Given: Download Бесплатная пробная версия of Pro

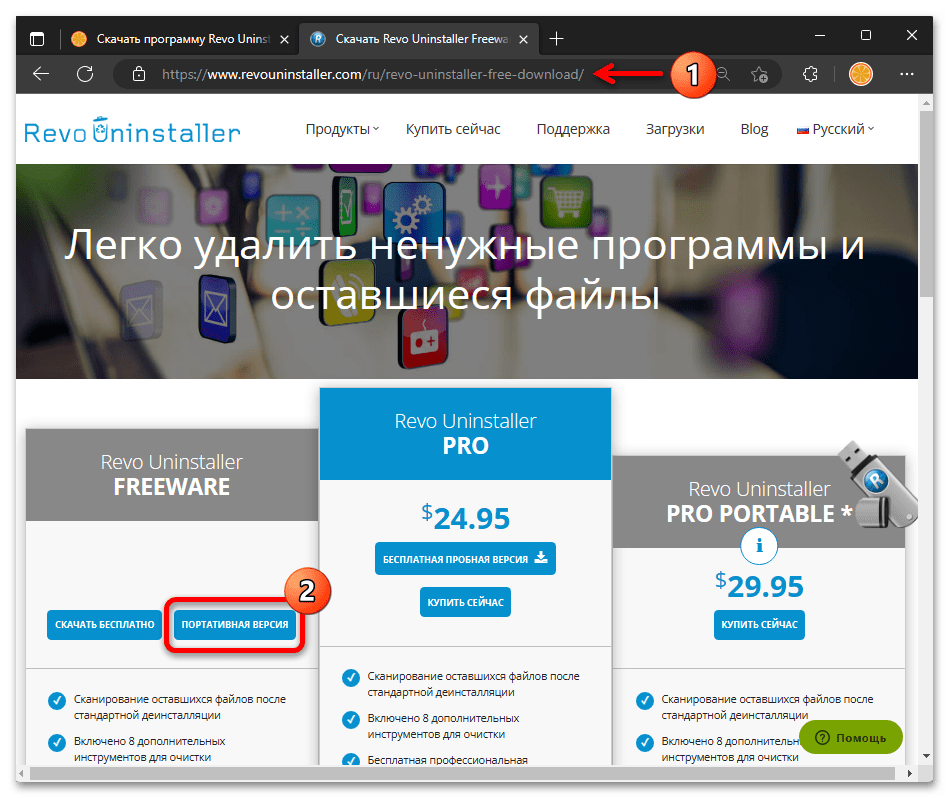Looking at the screenshot, I should click(x=465, y=559).
